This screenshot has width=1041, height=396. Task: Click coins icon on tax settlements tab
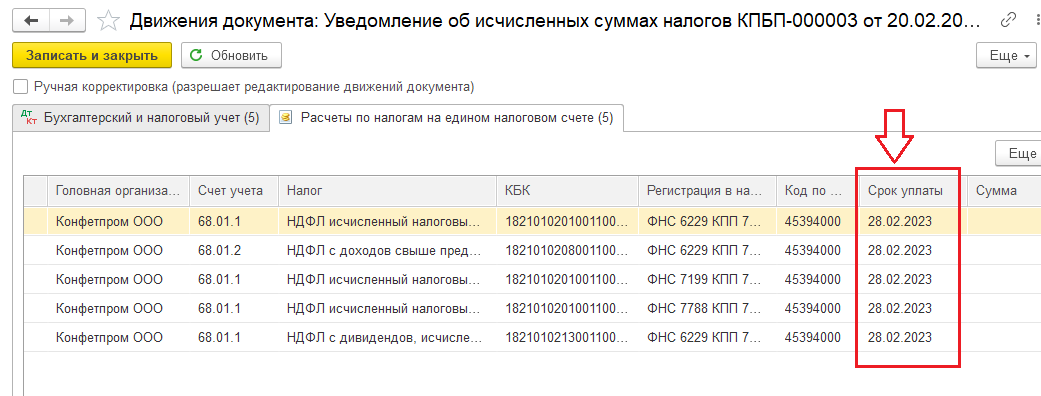point(286,118)
